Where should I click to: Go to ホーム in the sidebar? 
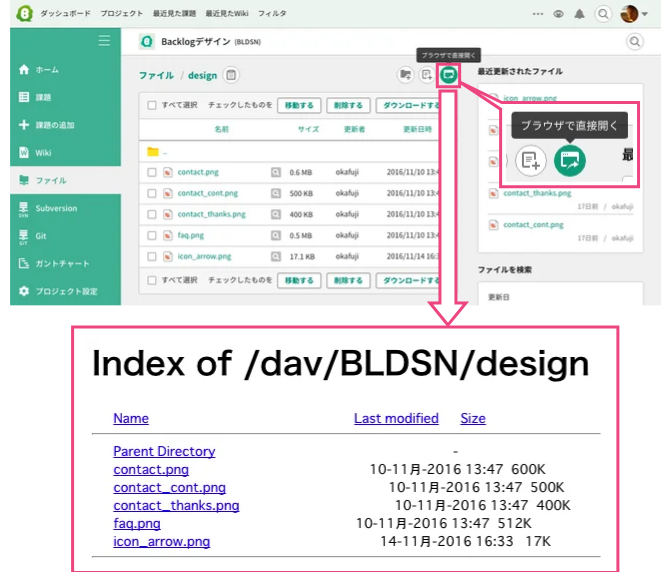click(x=65, y=70)
